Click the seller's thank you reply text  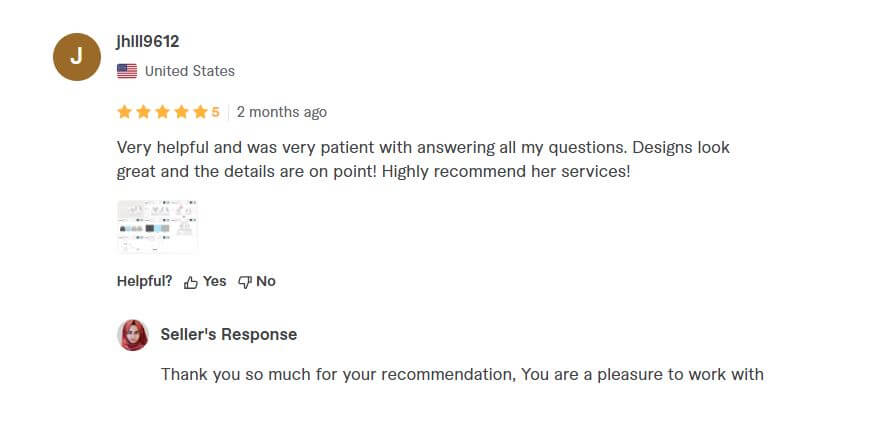(462, 375)
